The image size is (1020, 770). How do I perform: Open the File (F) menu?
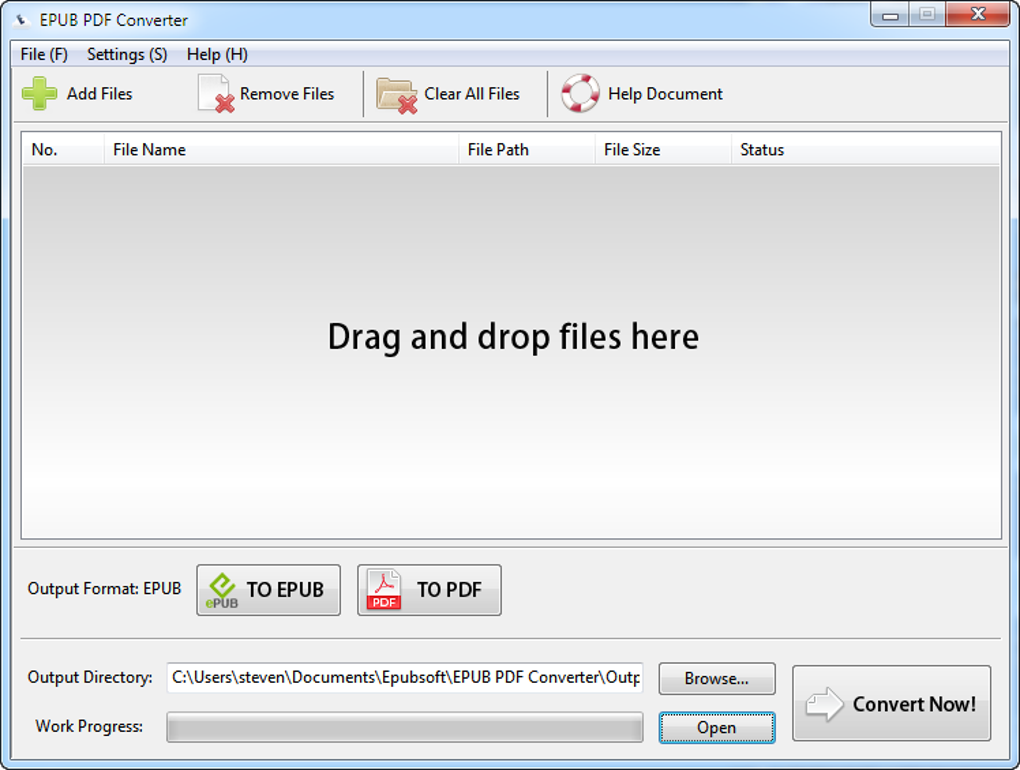pos(44,55)
